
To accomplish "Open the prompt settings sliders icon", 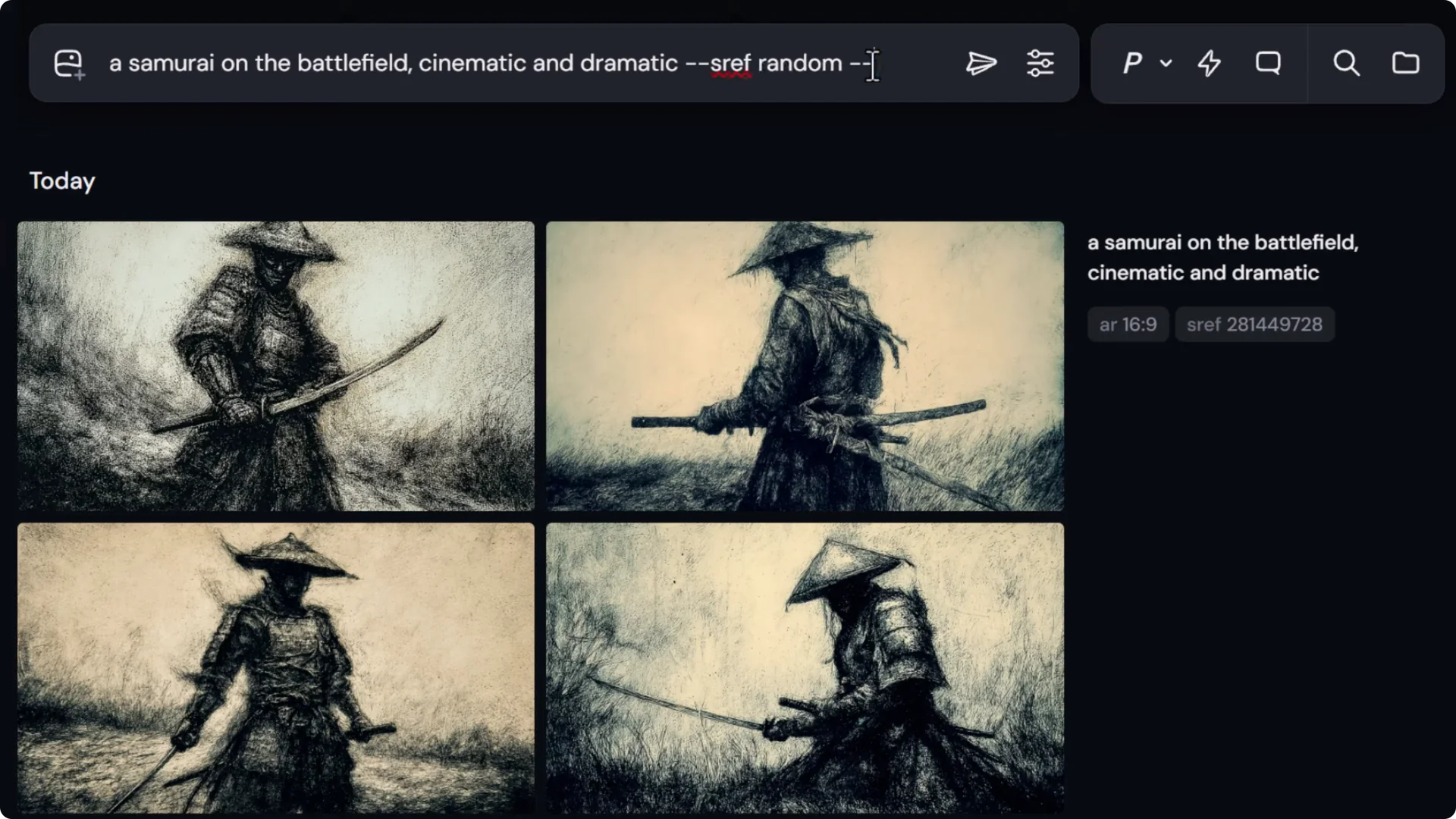I will (x=1040, y=64).
